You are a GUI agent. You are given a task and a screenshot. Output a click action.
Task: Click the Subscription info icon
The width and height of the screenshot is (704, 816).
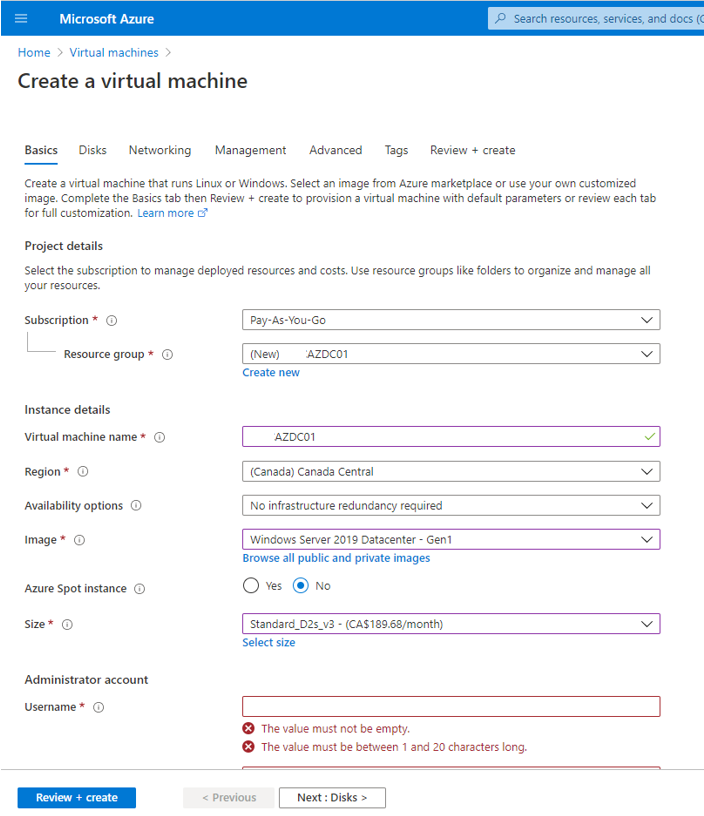(111, 321)
